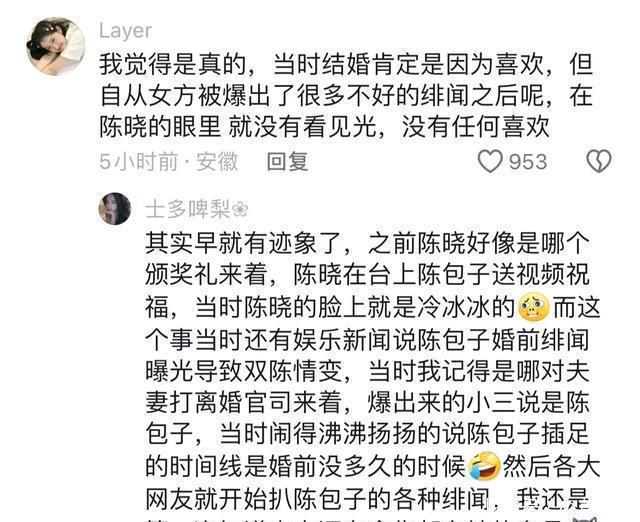Click the 回复 reply button
The image size is (640, 522).
point(287,162)
